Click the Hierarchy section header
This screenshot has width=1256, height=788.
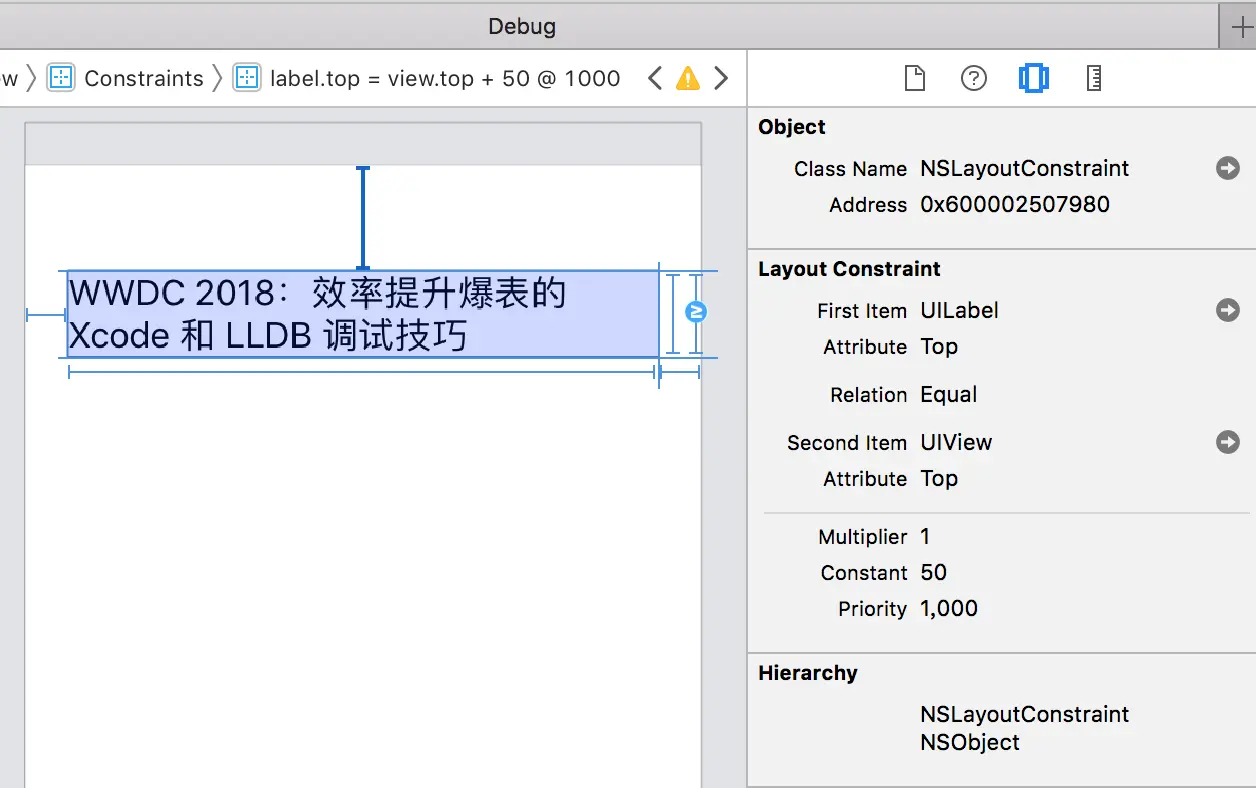pyautogui.click(x=808, y=673)
